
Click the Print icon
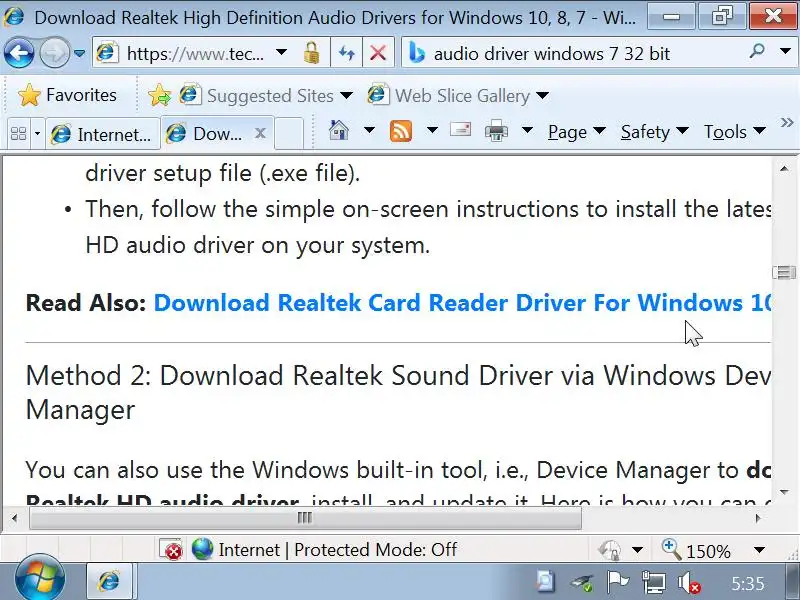pos(496,131)
